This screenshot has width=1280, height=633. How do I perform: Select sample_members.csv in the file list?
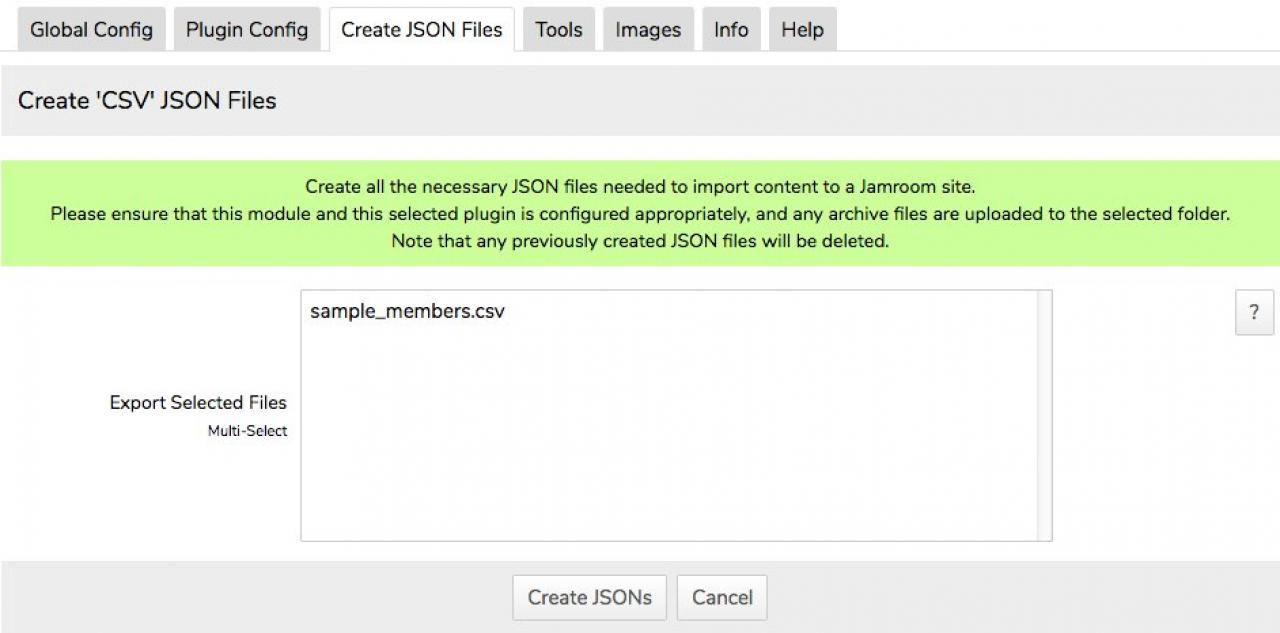(x=407, y=312)
